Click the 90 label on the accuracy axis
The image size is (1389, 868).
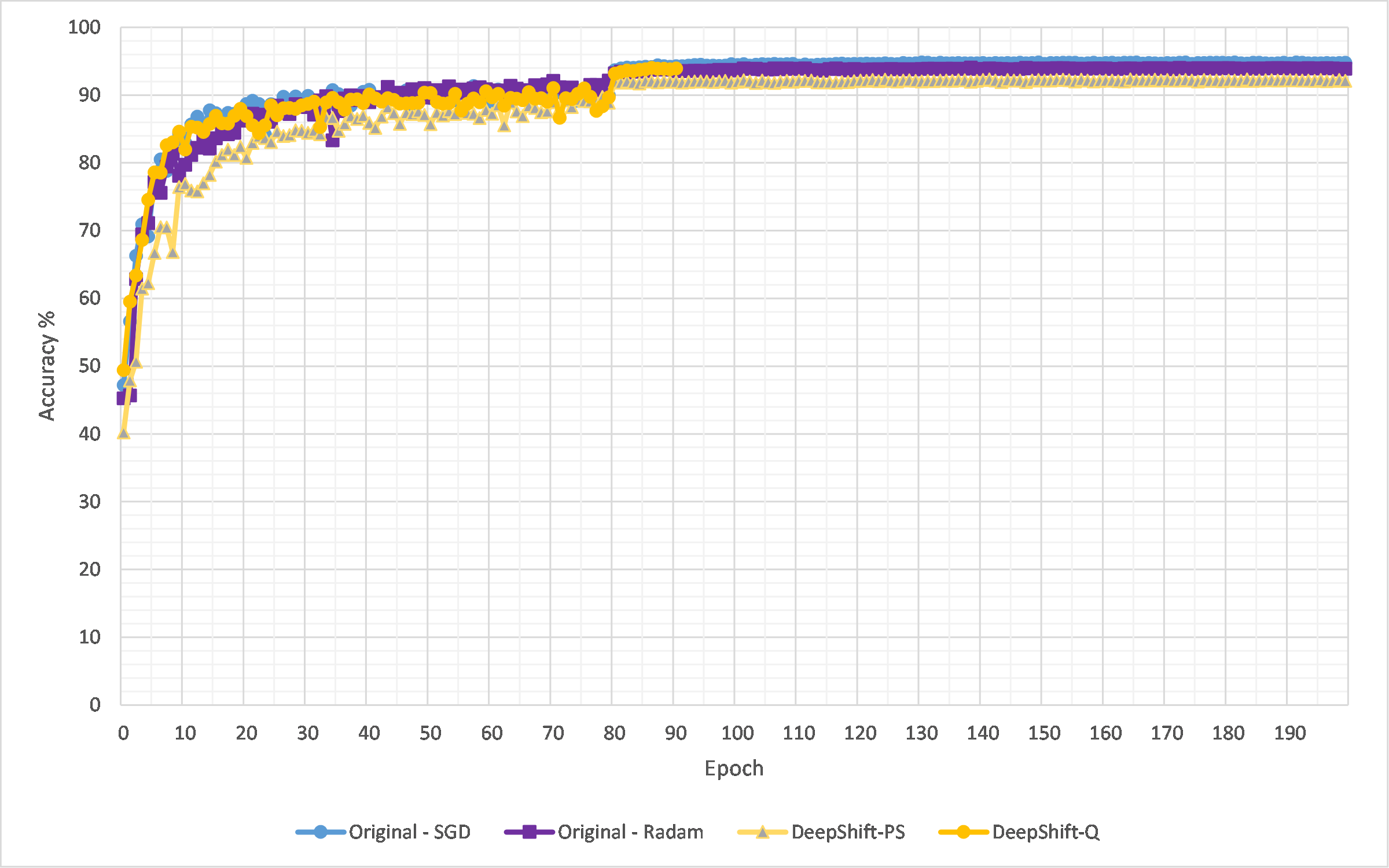click(90, 95)
